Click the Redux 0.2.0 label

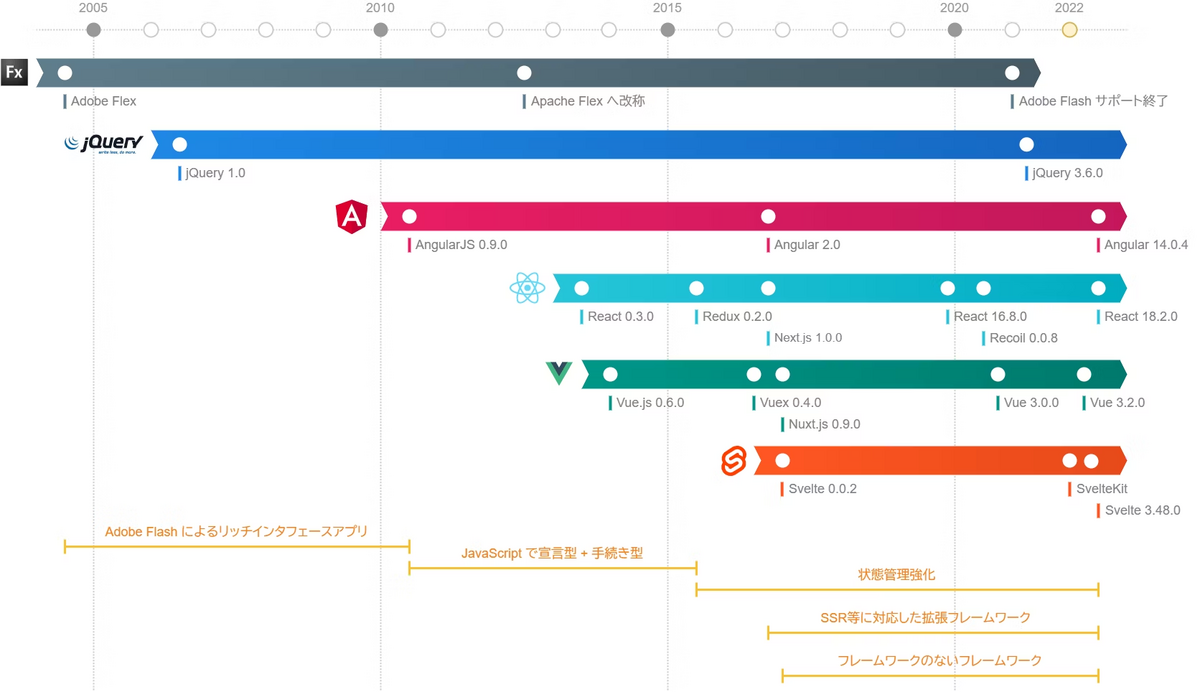pyautogui.click(x=737, y=317)
